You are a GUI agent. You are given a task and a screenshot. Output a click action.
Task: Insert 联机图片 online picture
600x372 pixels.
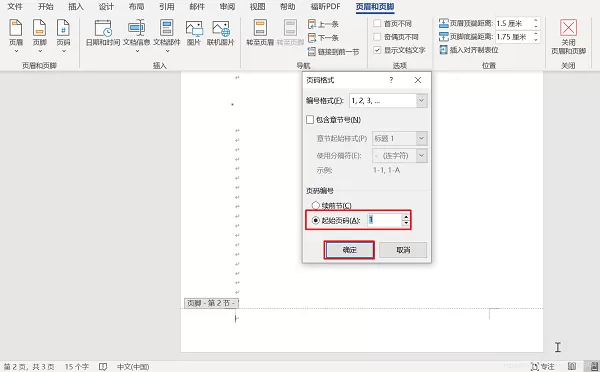click(220, 33)
